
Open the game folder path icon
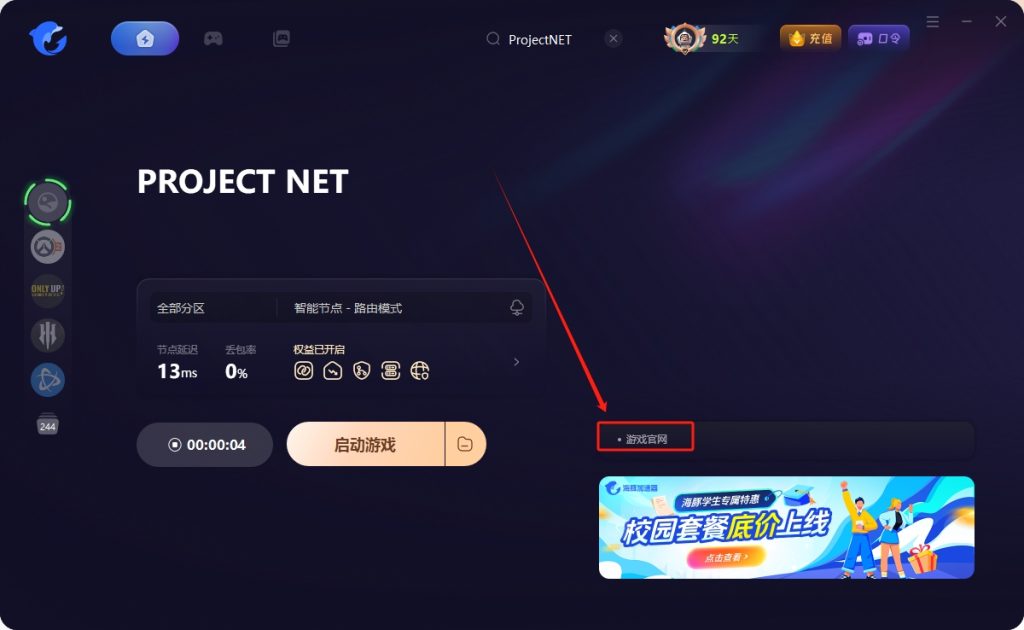pos(465,445)
